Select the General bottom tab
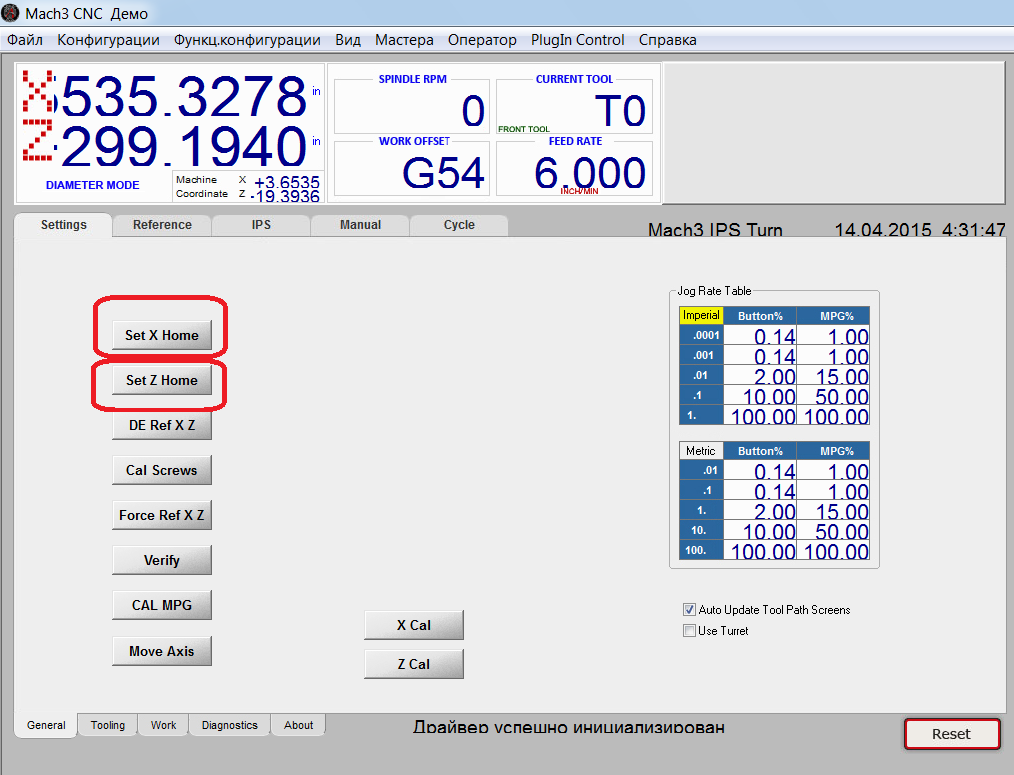This screenshot has height=775, width=1014. (x=46, y=725)
